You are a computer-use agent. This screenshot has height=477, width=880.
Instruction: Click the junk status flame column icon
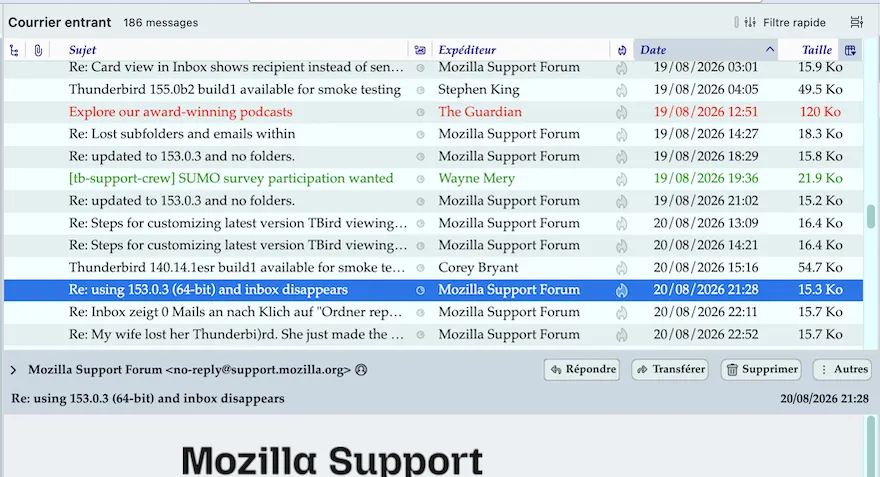point(621,51)
